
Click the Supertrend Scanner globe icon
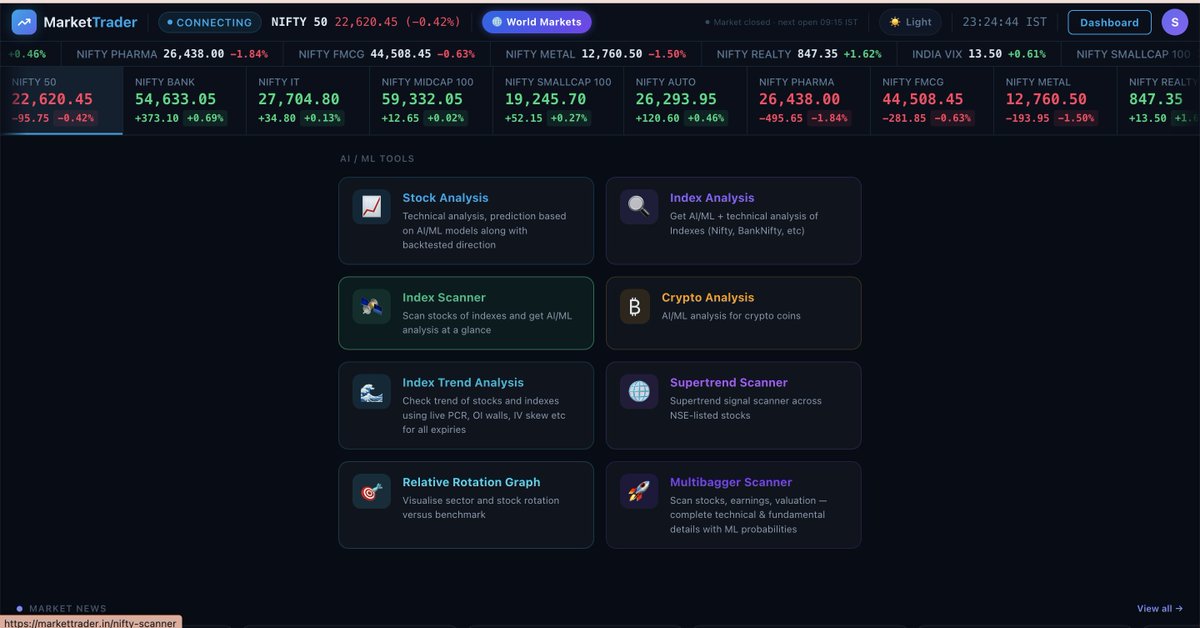[639, 391]
